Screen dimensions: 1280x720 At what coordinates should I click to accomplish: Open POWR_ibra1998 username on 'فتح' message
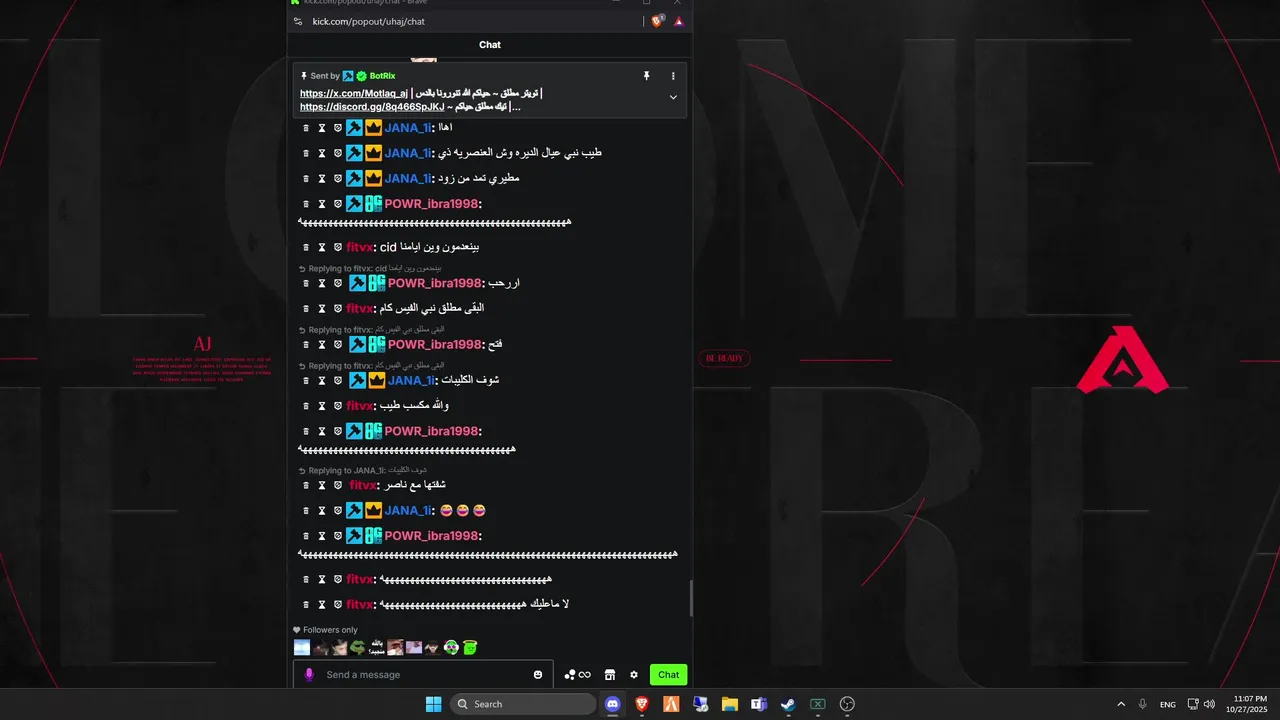pyautogui.click(x=433, y=344)
